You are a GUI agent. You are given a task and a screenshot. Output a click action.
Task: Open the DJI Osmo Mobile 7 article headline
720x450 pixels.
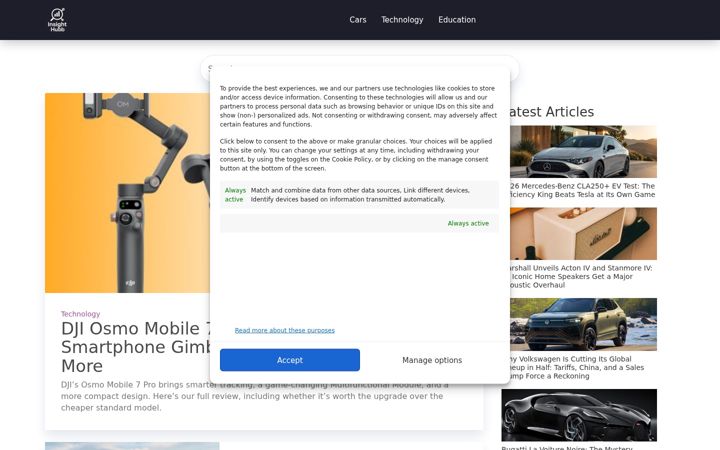[x=136, y=347]
